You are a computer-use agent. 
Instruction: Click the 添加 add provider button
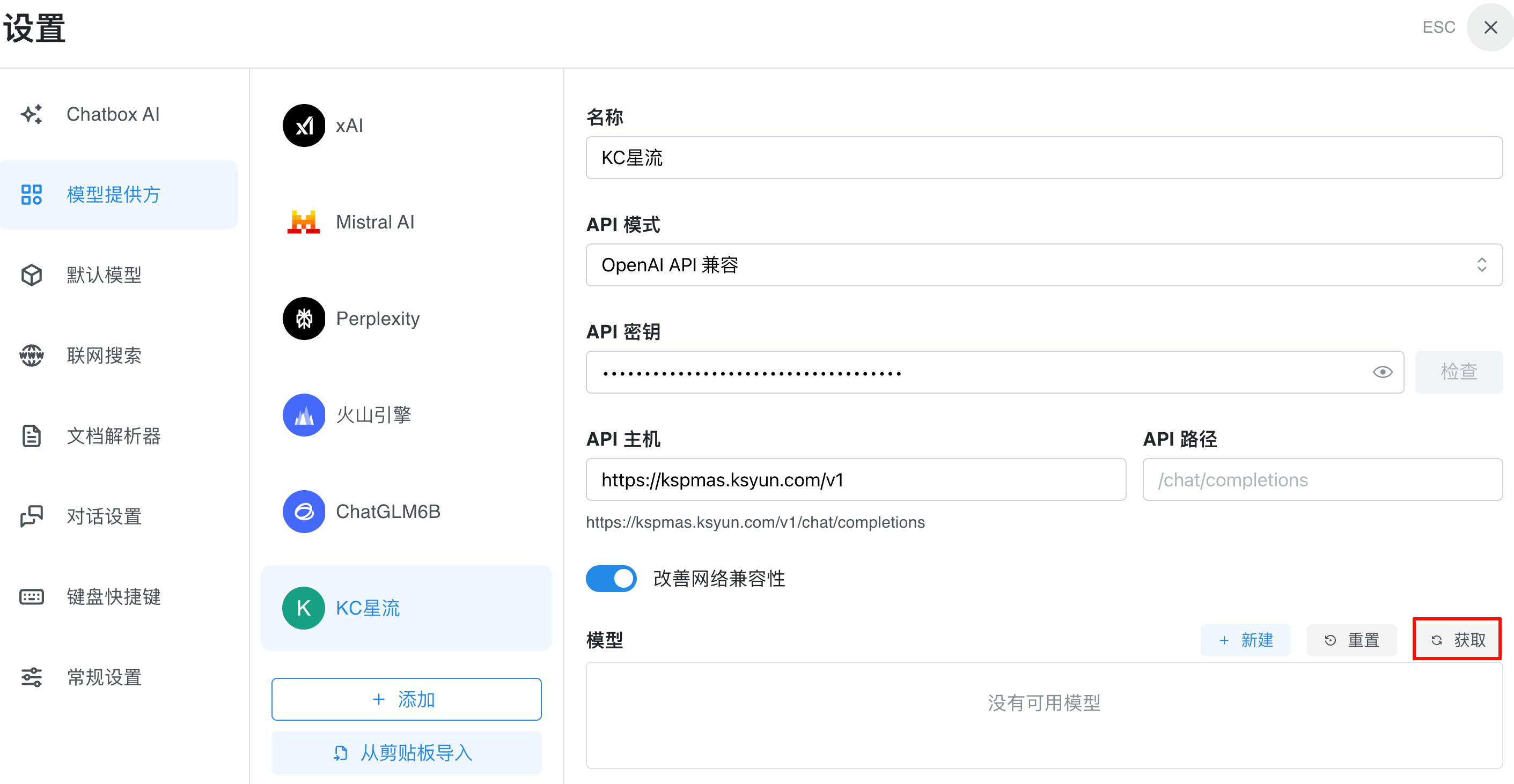click(406, 699)
